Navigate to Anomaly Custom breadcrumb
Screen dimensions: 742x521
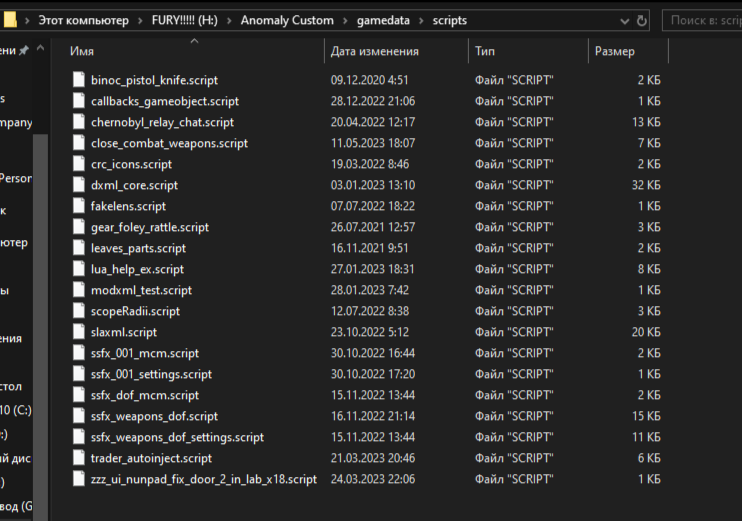(287, 20)
